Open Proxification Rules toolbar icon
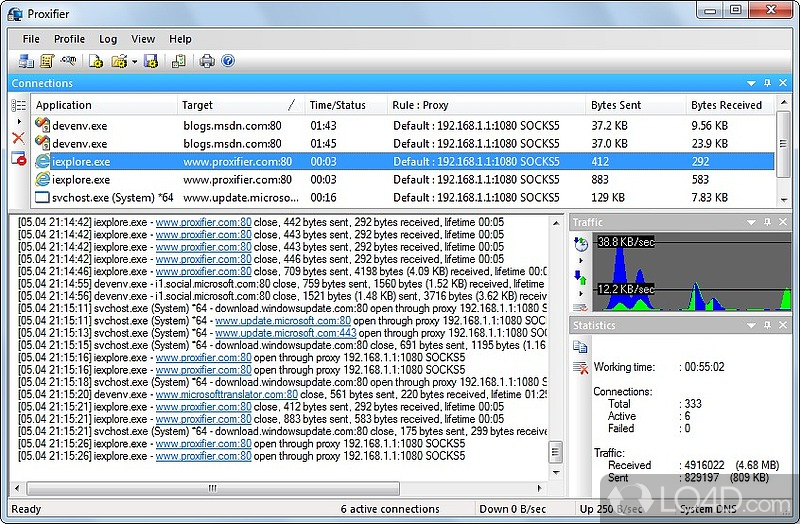Viewport: 800px width, 524px height. [46, 61]
